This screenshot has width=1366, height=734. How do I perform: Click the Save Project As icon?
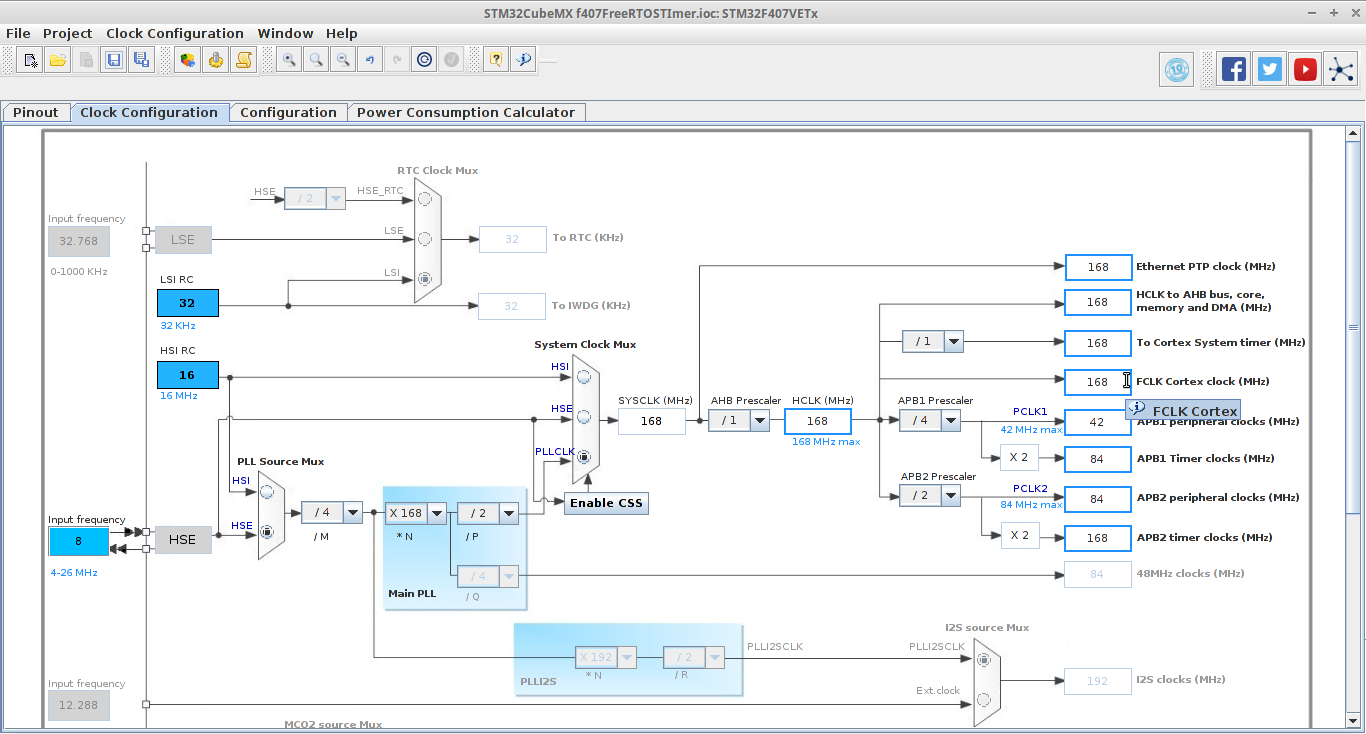click(x=142, y=60)
